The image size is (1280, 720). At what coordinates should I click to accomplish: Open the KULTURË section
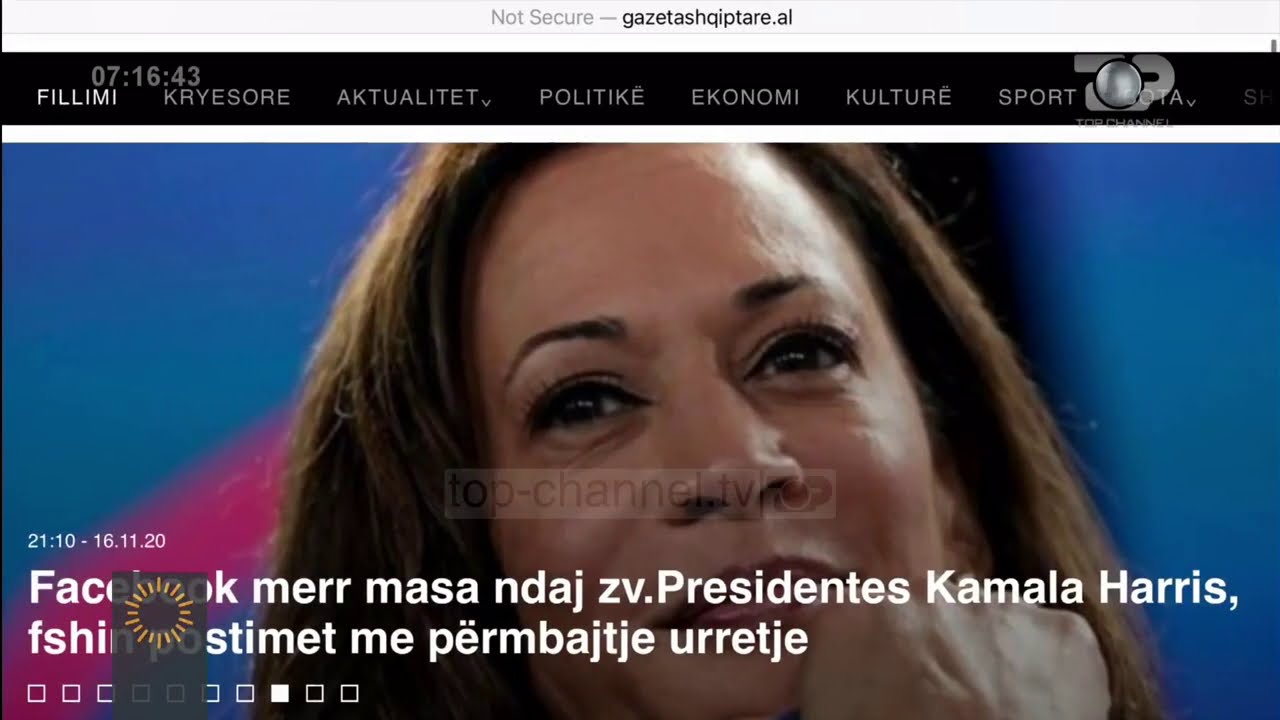coord(899,97)
